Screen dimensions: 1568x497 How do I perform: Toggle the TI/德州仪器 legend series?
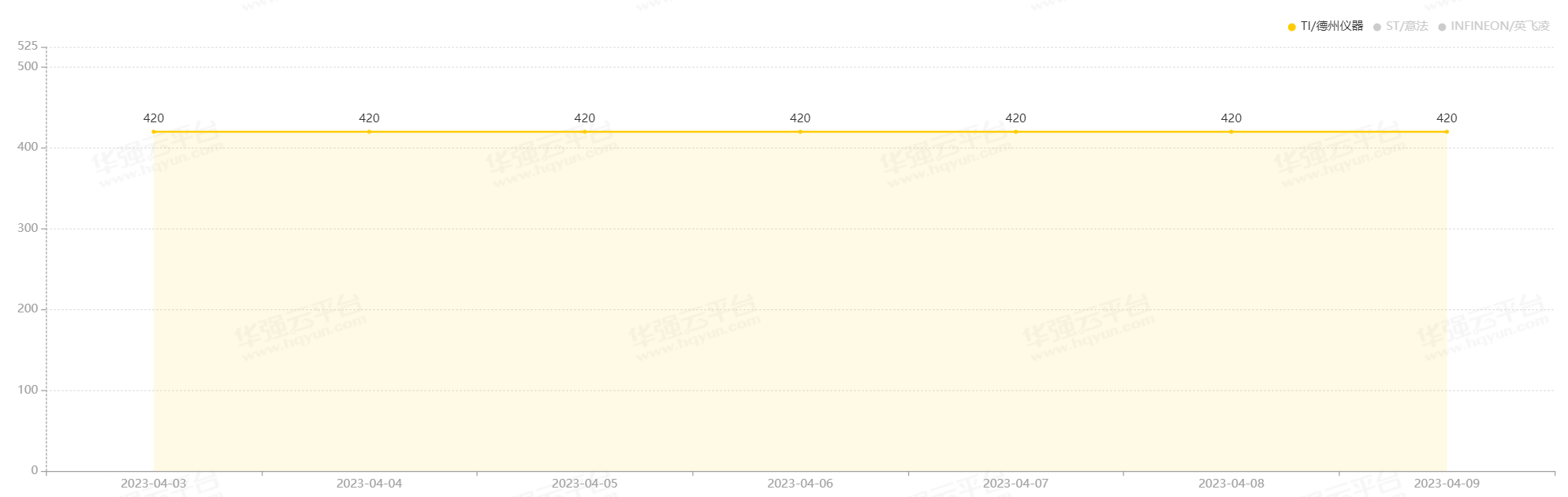[x=1325, y=26]
